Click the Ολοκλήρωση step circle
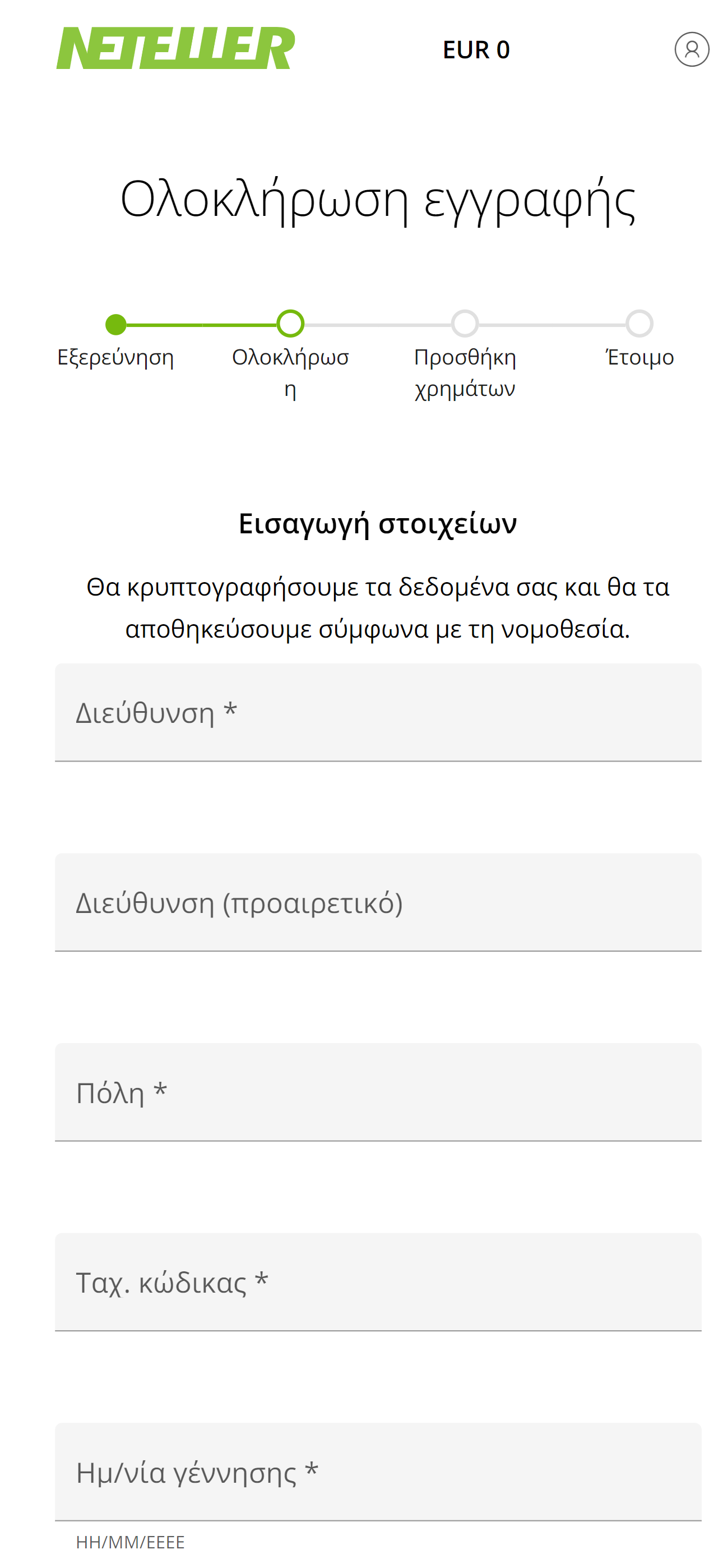The width and height of the screenshot is (723, 1568). pyautogui.click(x=290, y=324)
